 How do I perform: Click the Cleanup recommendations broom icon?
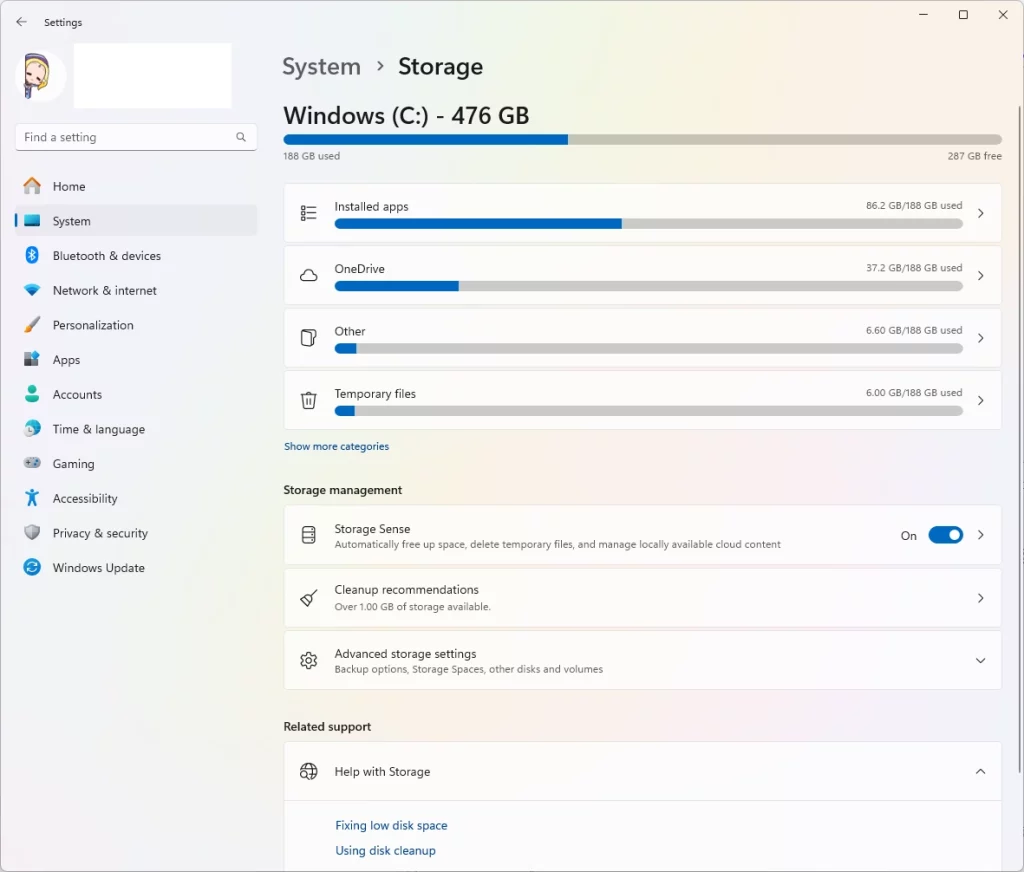coord(308,598)
